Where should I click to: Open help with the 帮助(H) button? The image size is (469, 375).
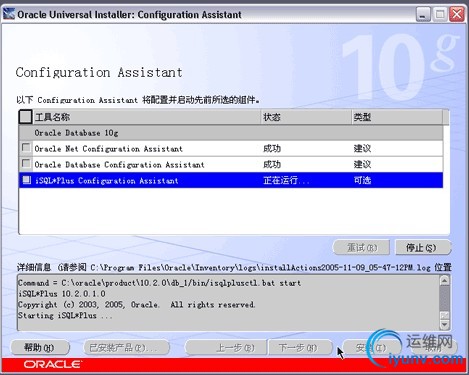point(40,348)
